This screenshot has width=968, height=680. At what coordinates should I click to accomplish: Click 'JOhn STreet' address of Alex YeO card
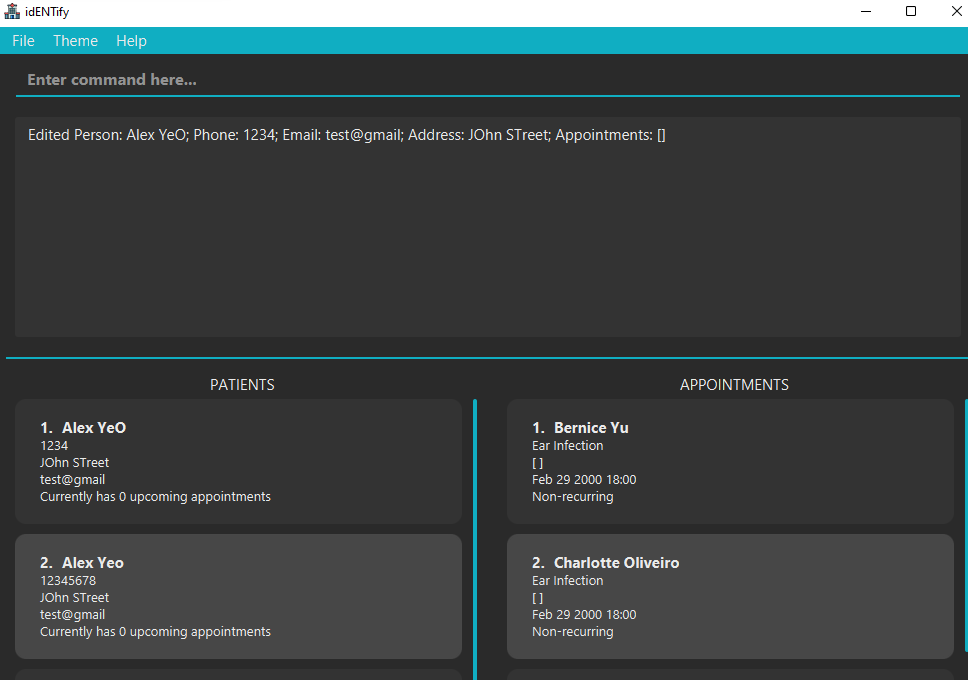click(75, 463)
